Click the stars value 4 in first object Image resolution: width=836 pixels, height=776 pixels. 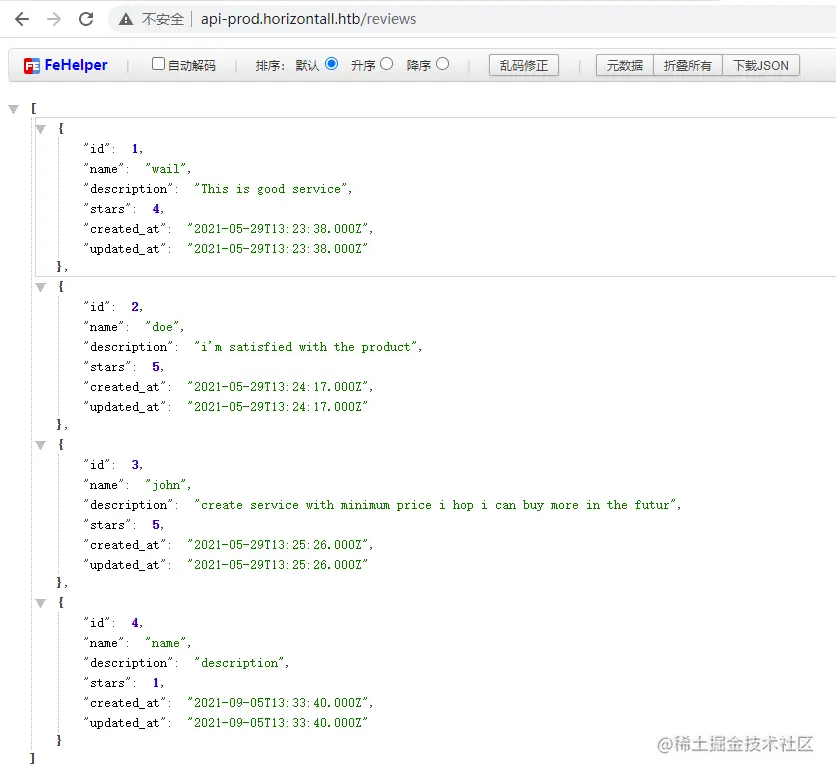pyautogui.click(x=156, y=209)
